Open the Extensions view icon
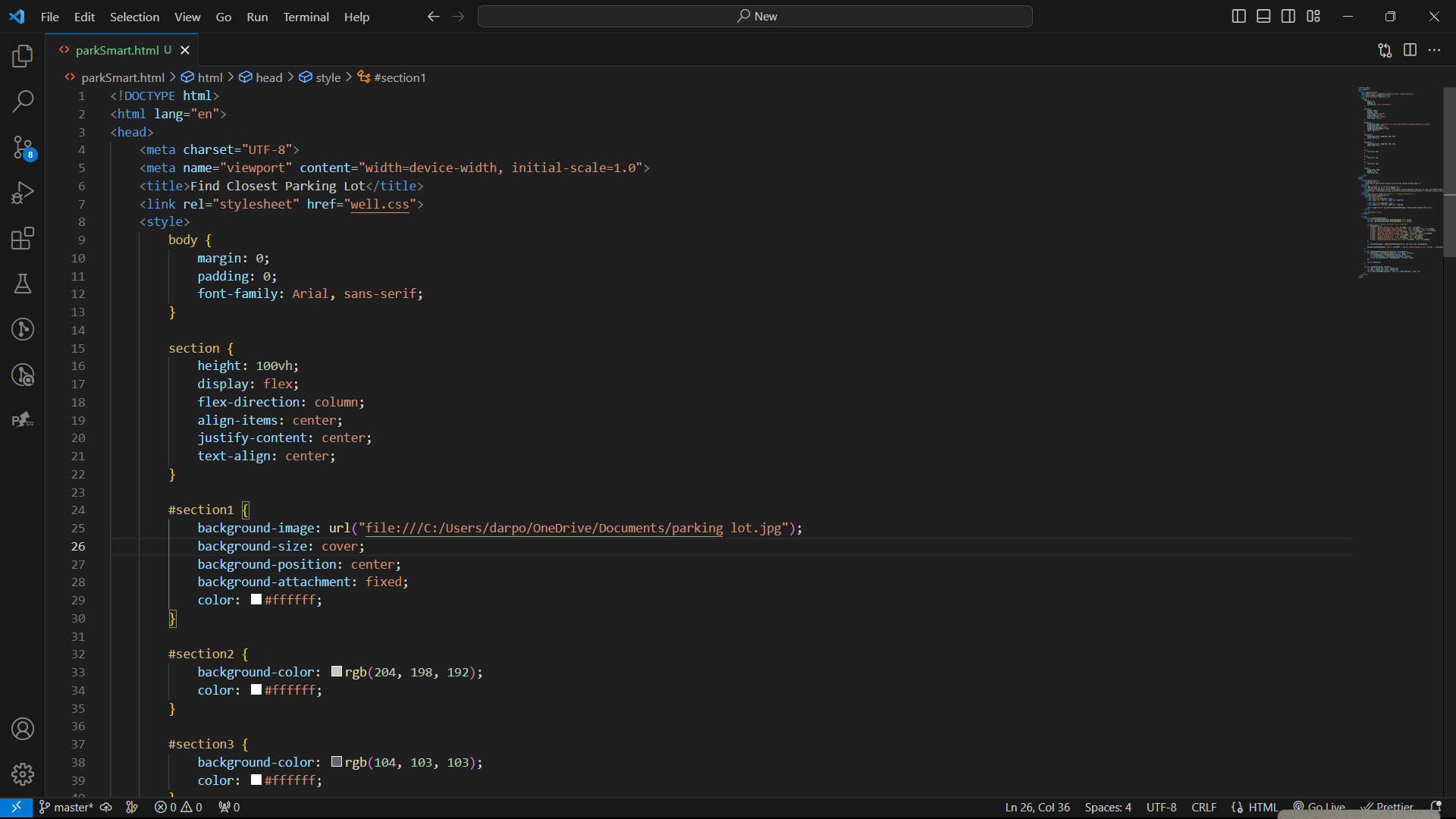 (x=23, y=238)
